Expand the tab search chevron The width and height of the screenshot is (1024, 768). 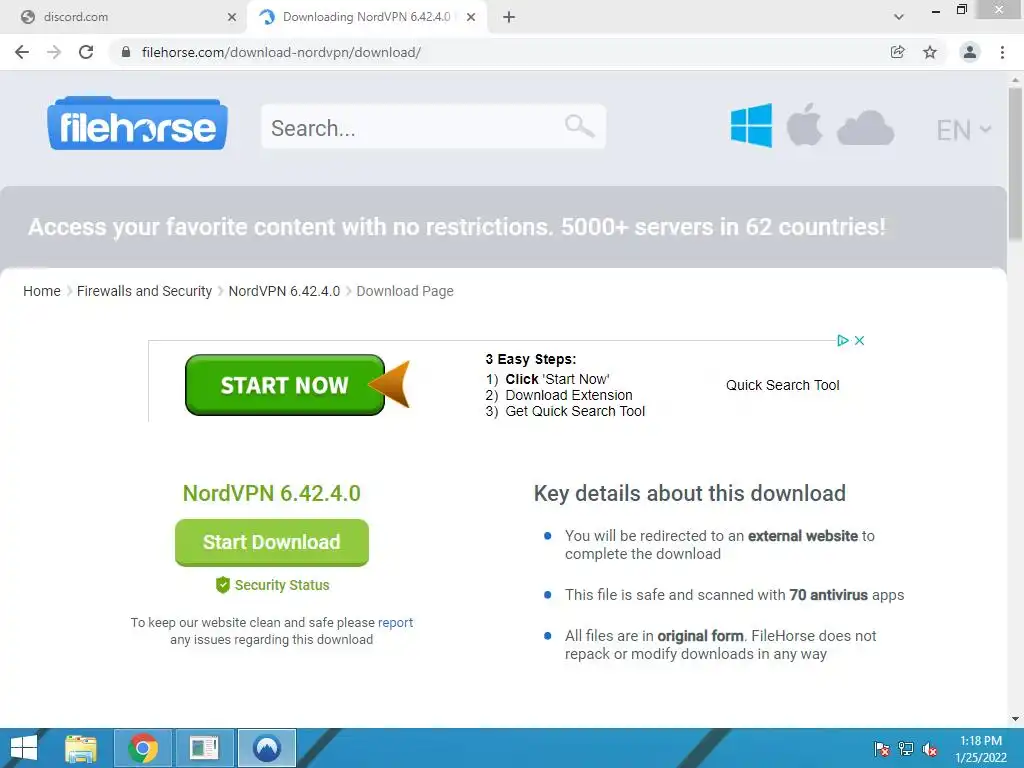(x=899, y=17)
